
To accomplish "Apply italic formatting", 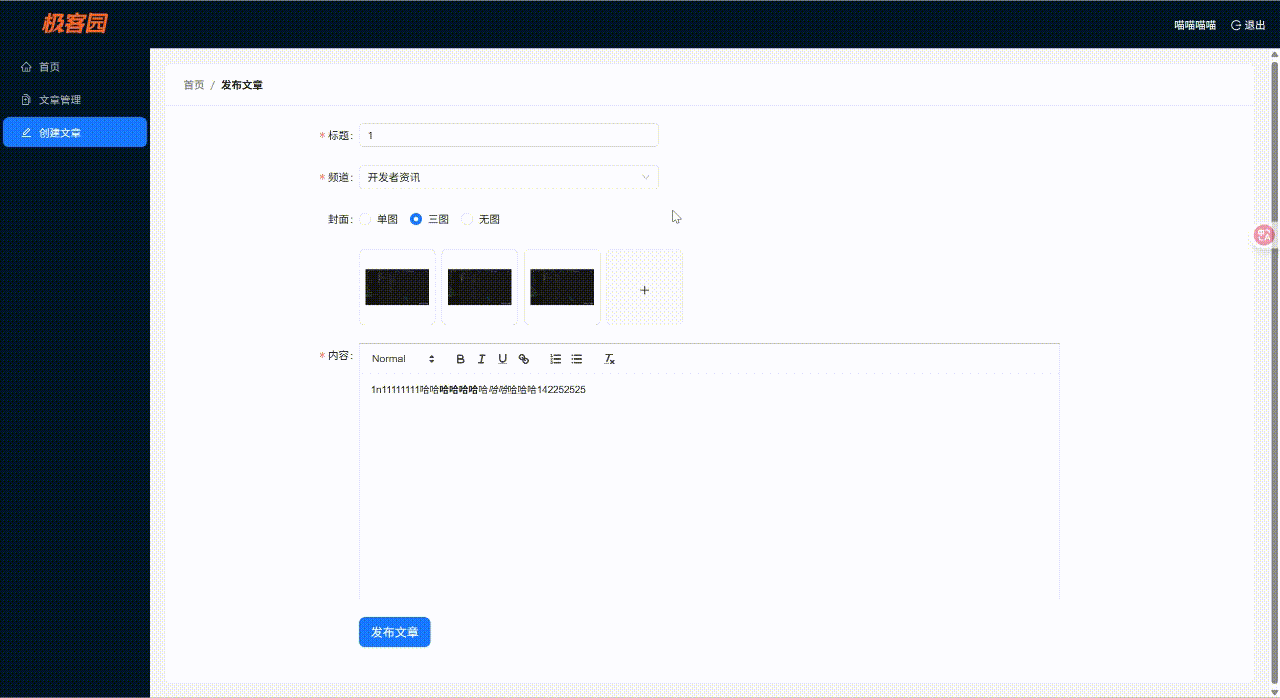I will tap(481, 358).
